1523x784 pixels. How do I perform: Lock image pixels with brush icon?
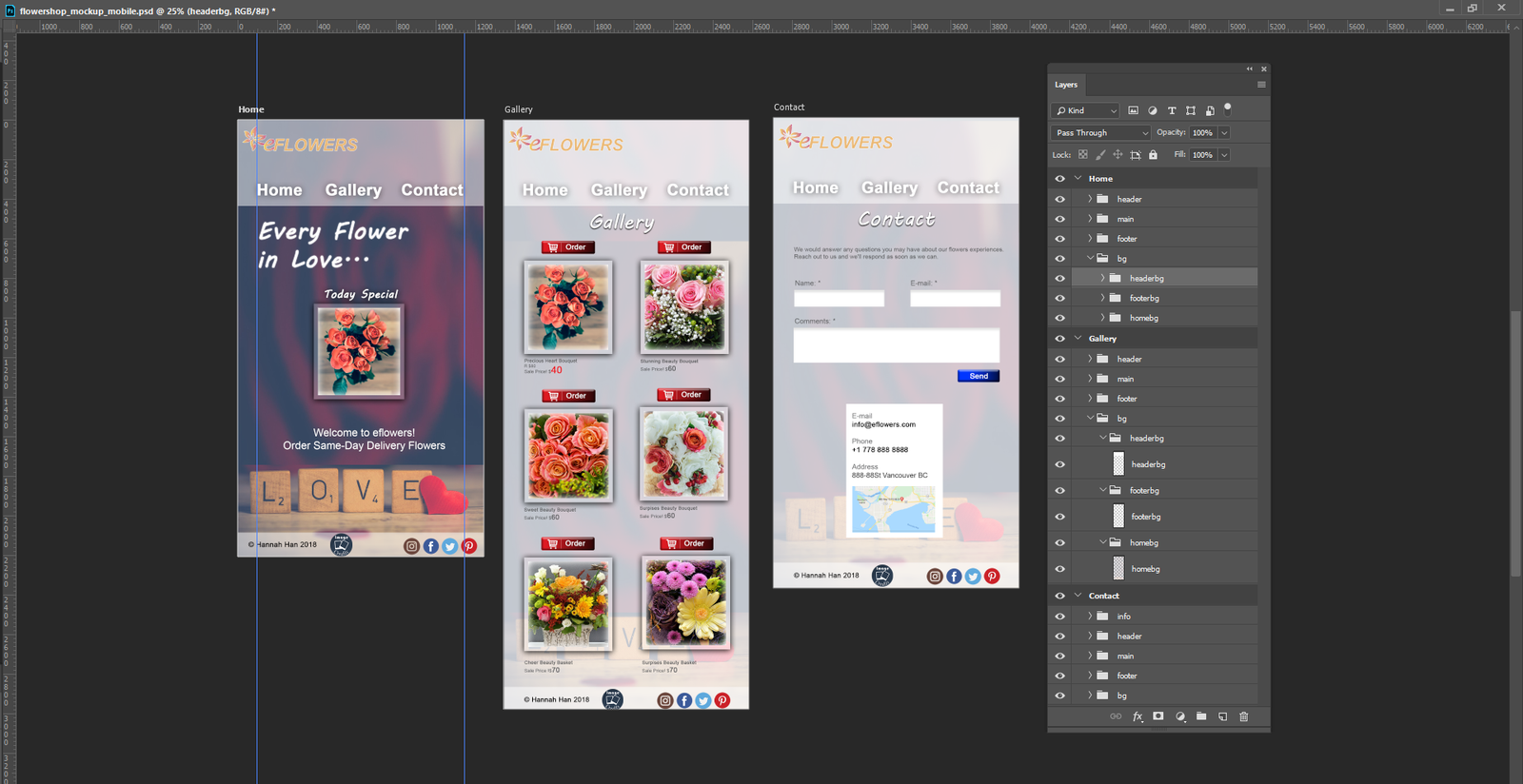[x=1100, y=155]
